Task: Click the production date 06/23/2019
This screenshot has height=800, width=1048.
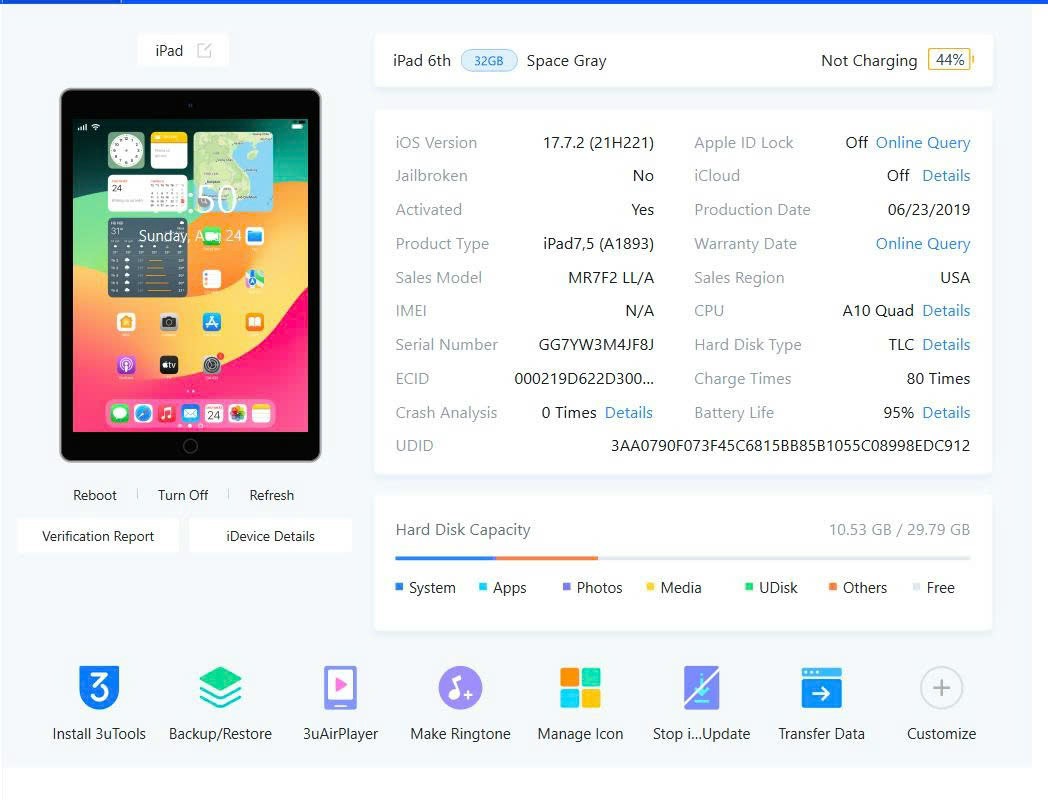Action: 928,210
